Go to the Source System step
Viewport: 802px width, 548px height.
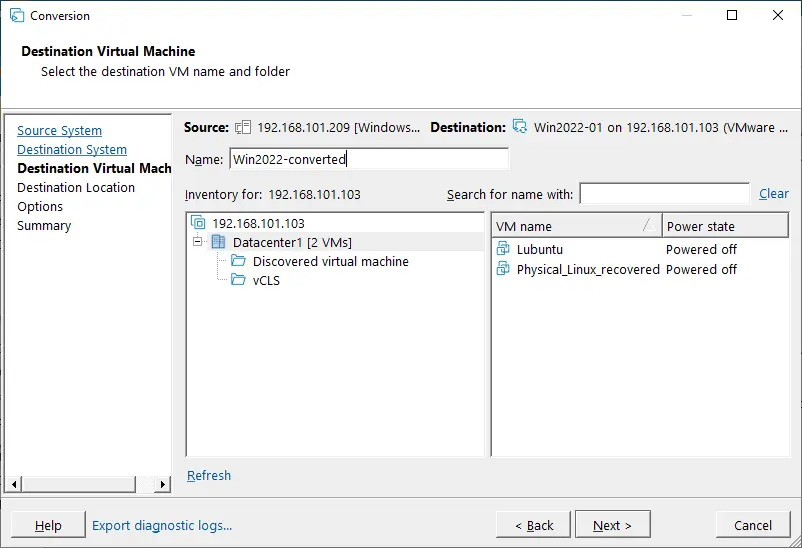point(59,130)
